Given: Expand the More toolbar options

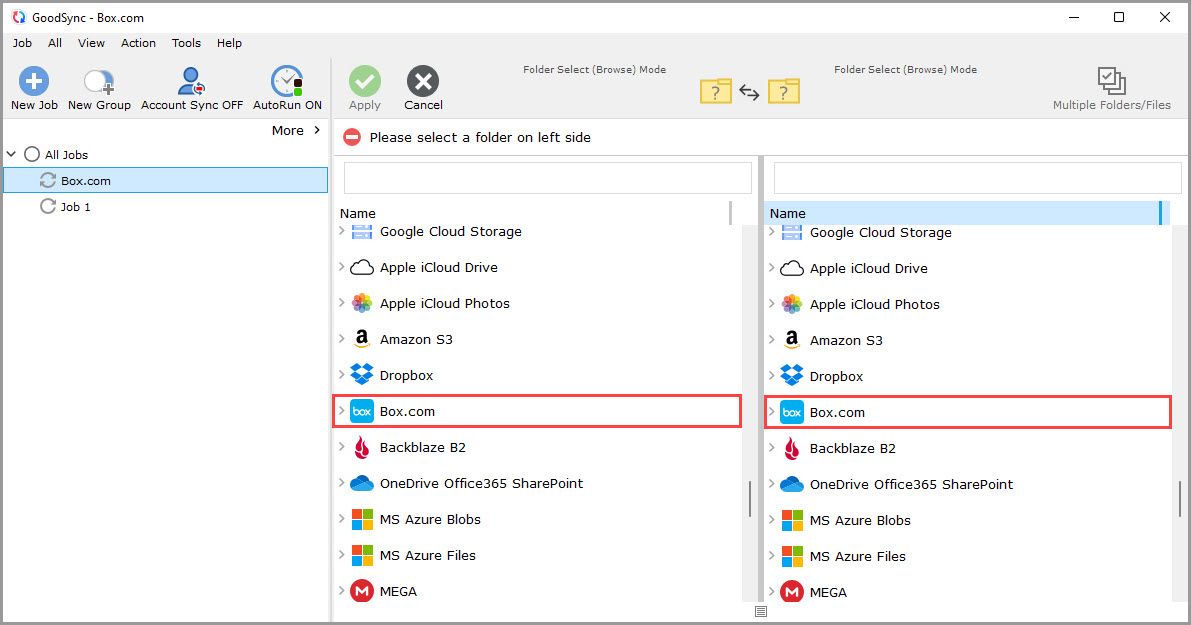Looking at the screenshot, I should click(296, 131).
